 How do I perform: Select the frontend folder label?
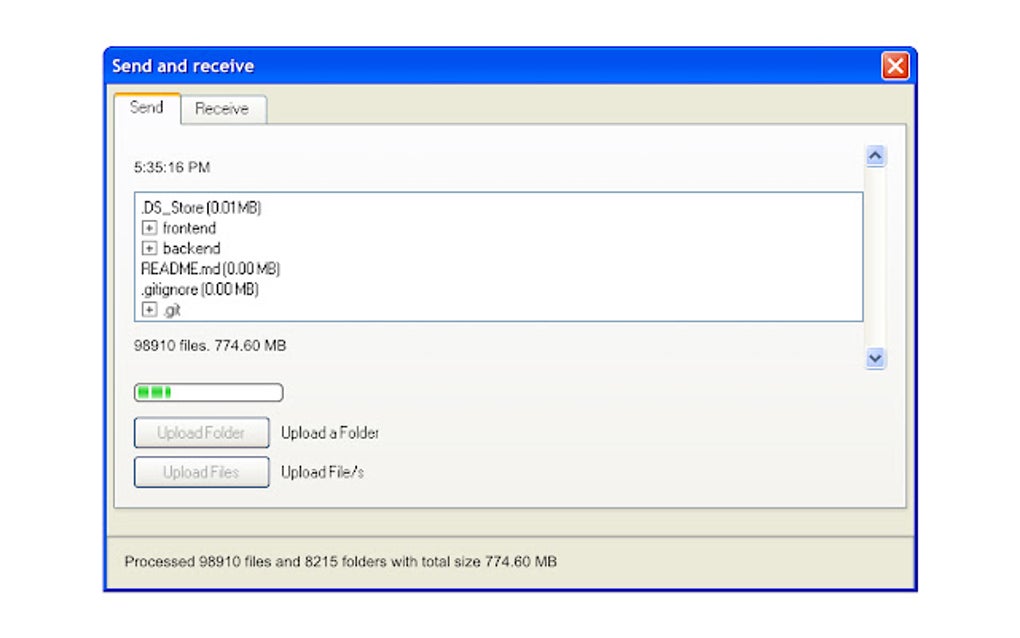coord(189,228)
